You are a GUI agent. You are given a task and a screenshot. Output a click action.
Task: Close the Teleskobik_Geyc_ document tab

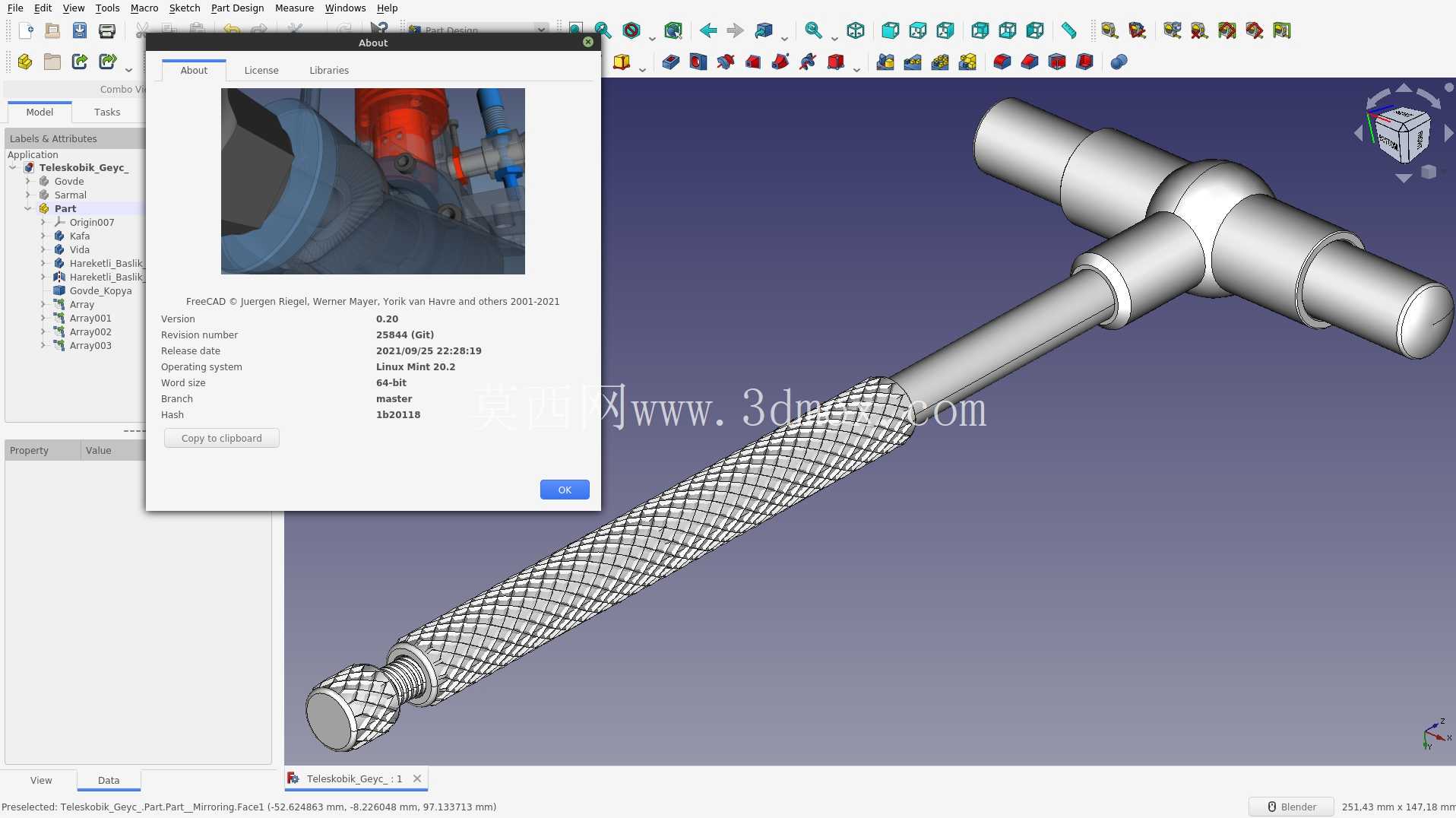417,778
